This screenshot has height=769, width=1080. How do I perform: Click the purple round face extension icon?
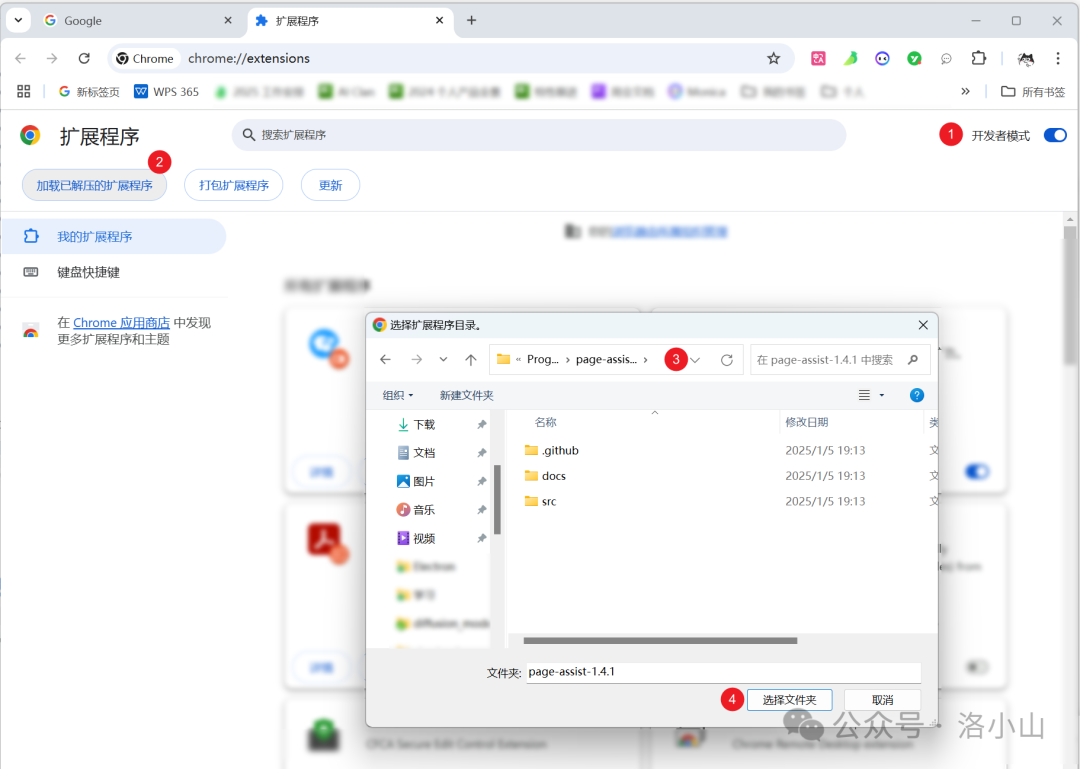pos(882,59)
